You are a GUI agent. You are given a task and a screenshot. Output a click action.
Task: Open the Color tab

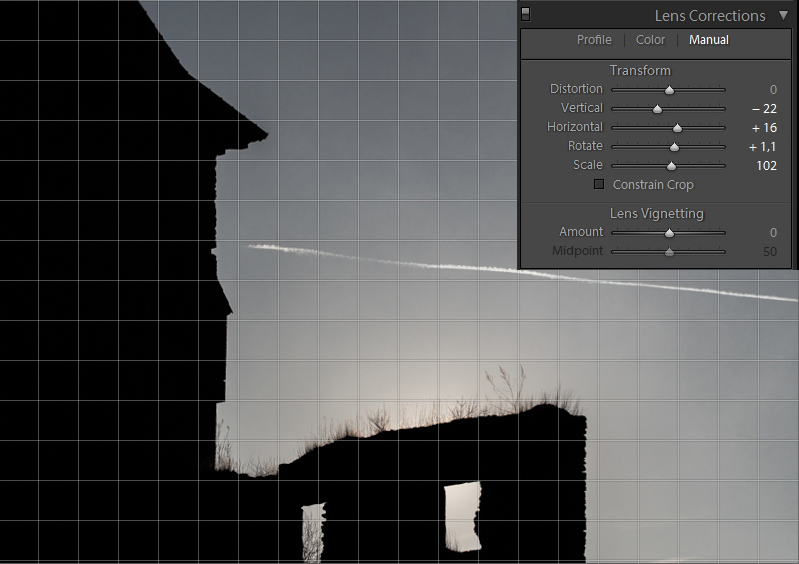[650, 40]
